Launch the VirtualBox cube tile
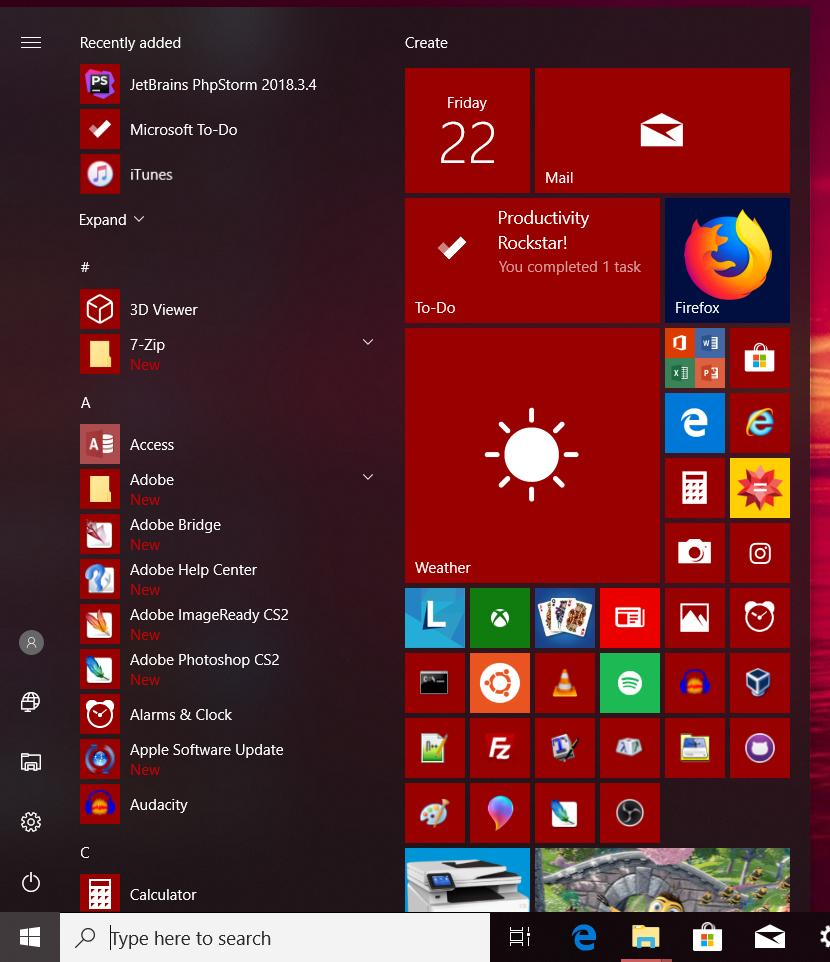The width and height of the screenshot is (830, 962). [759, 683]
